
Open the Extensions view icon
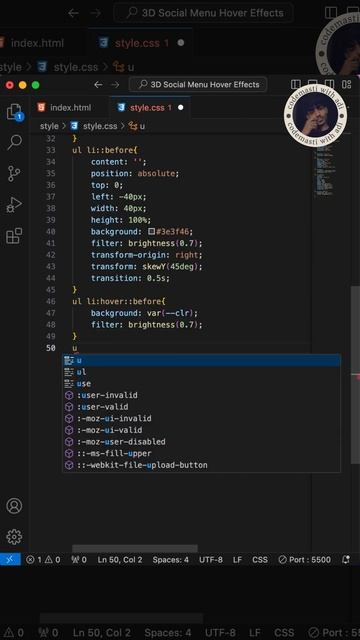14,236
